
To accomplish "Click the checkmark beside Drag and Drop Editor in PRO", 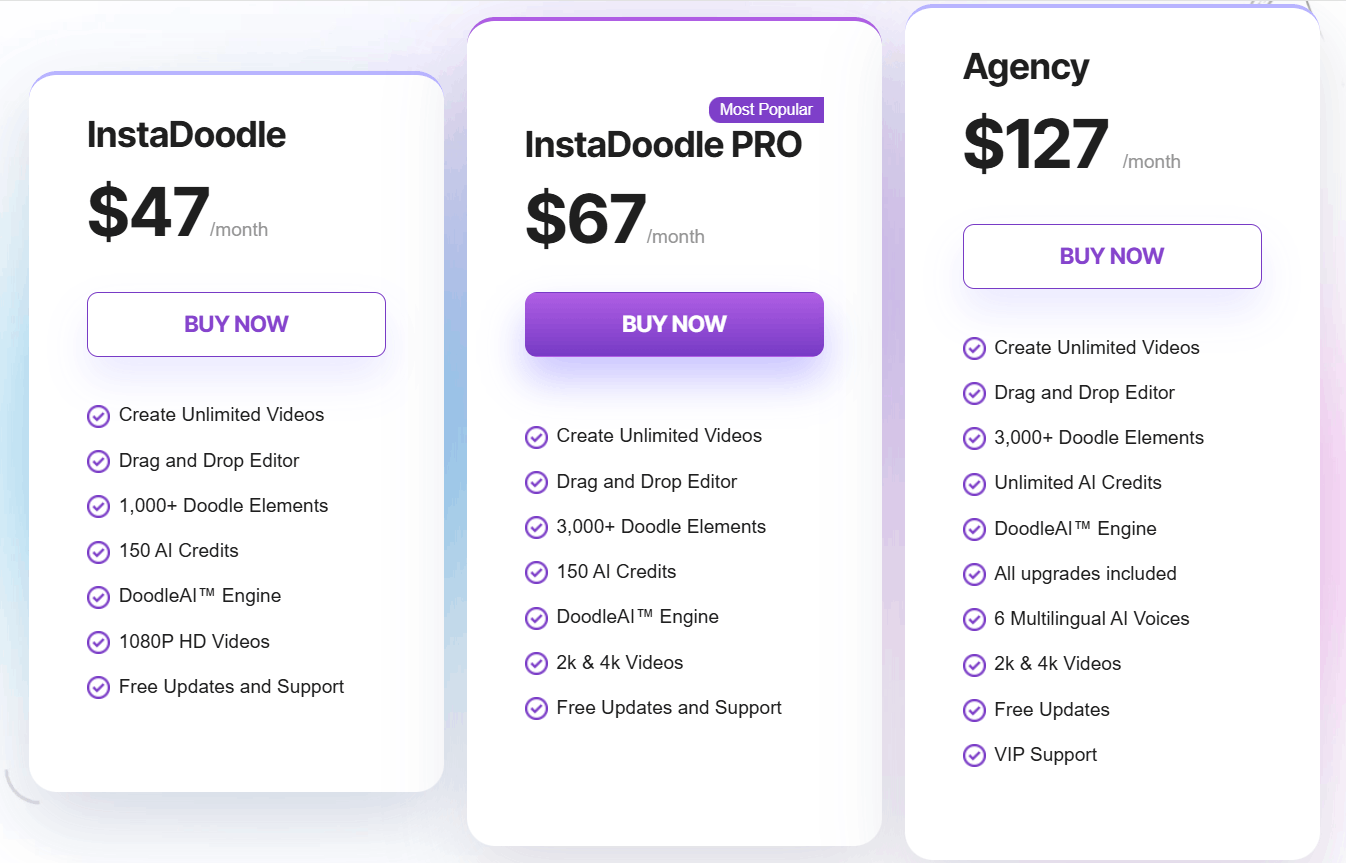I will coord(537,482).
